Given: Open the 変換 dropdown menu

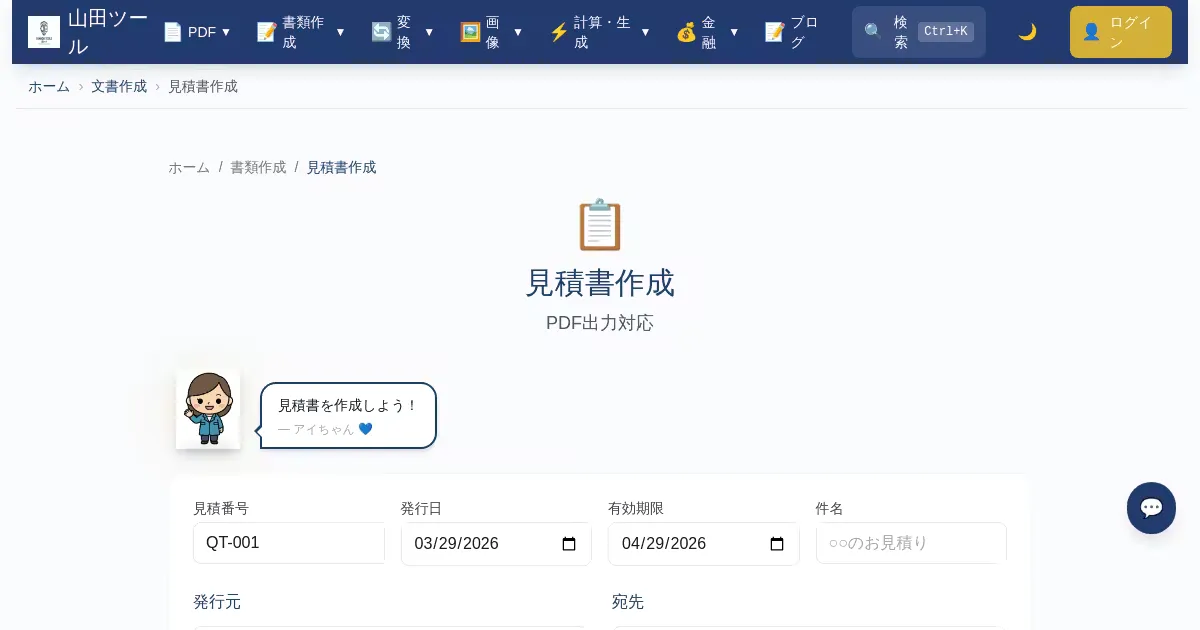Looking at the screenshot, I should [x=403, y=32].
